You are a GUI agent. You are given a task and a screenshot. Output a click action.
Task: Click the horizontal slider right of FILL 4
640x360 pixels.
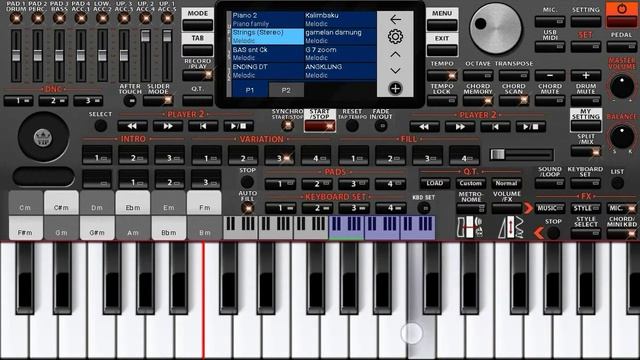click(522, 154)
